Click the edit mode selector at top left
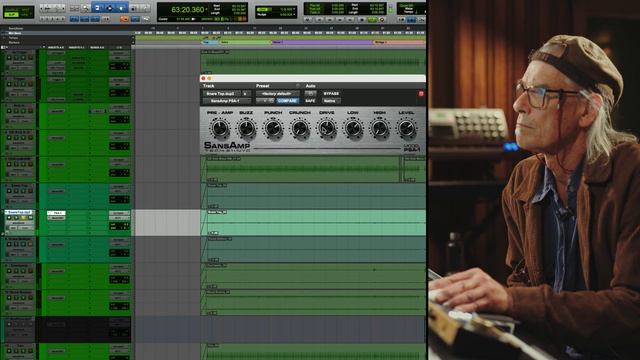This screenshot has height=360, width=640. tap(18, 11)
